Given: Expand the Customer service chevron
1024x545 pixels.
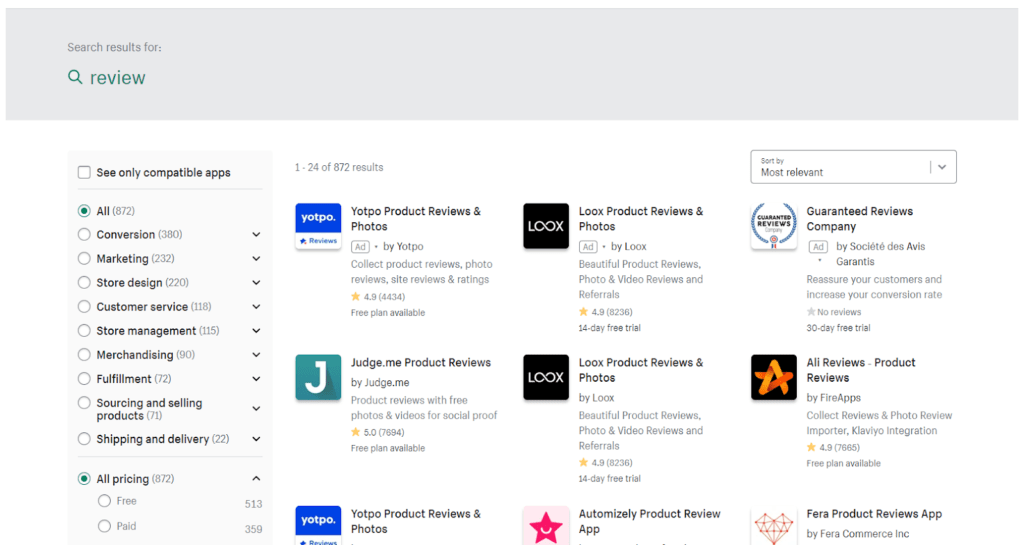Looking at the screenshot, I should point(256,307).
